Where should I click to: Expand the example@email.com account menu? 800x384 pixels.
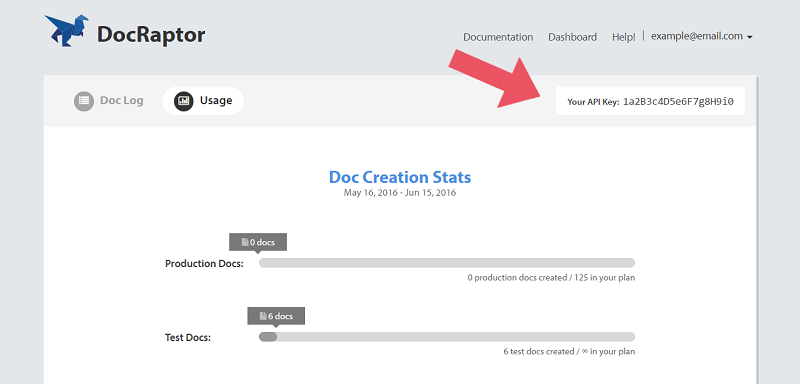(702, 36)
